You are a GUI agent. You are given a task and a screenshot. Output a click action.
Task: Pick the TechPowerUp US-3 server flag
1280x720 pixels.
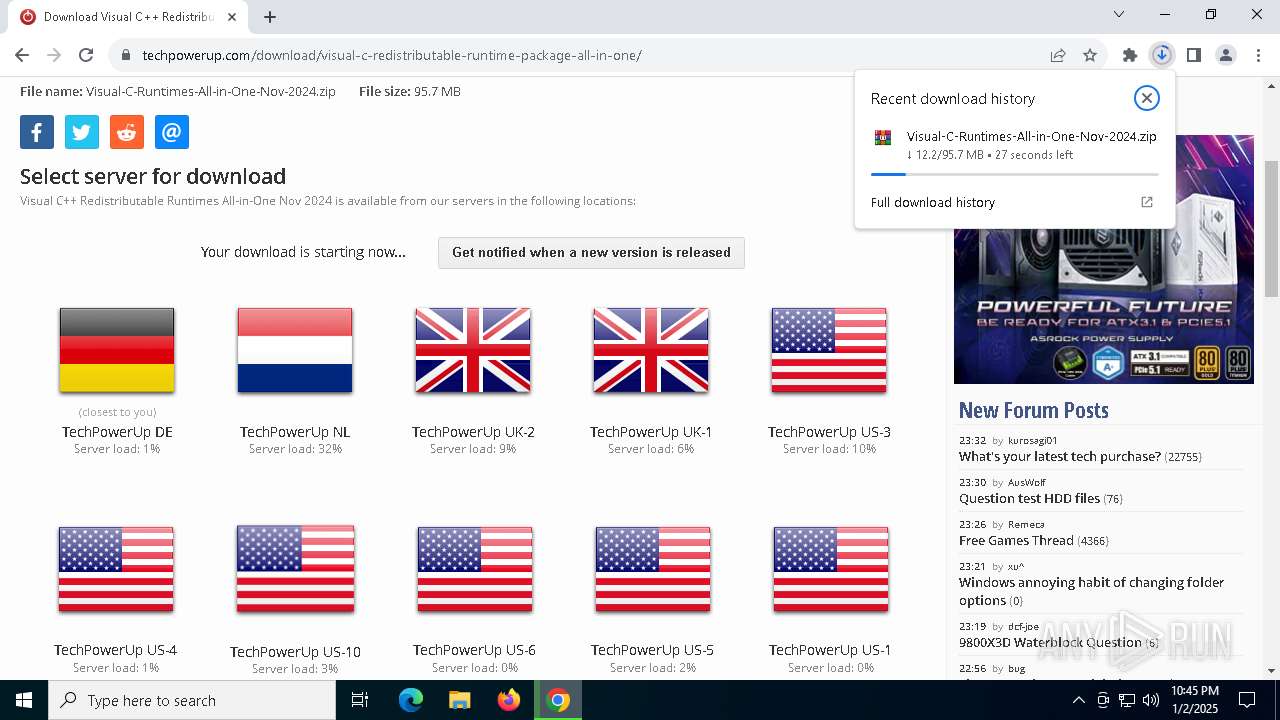click(829, 350)
